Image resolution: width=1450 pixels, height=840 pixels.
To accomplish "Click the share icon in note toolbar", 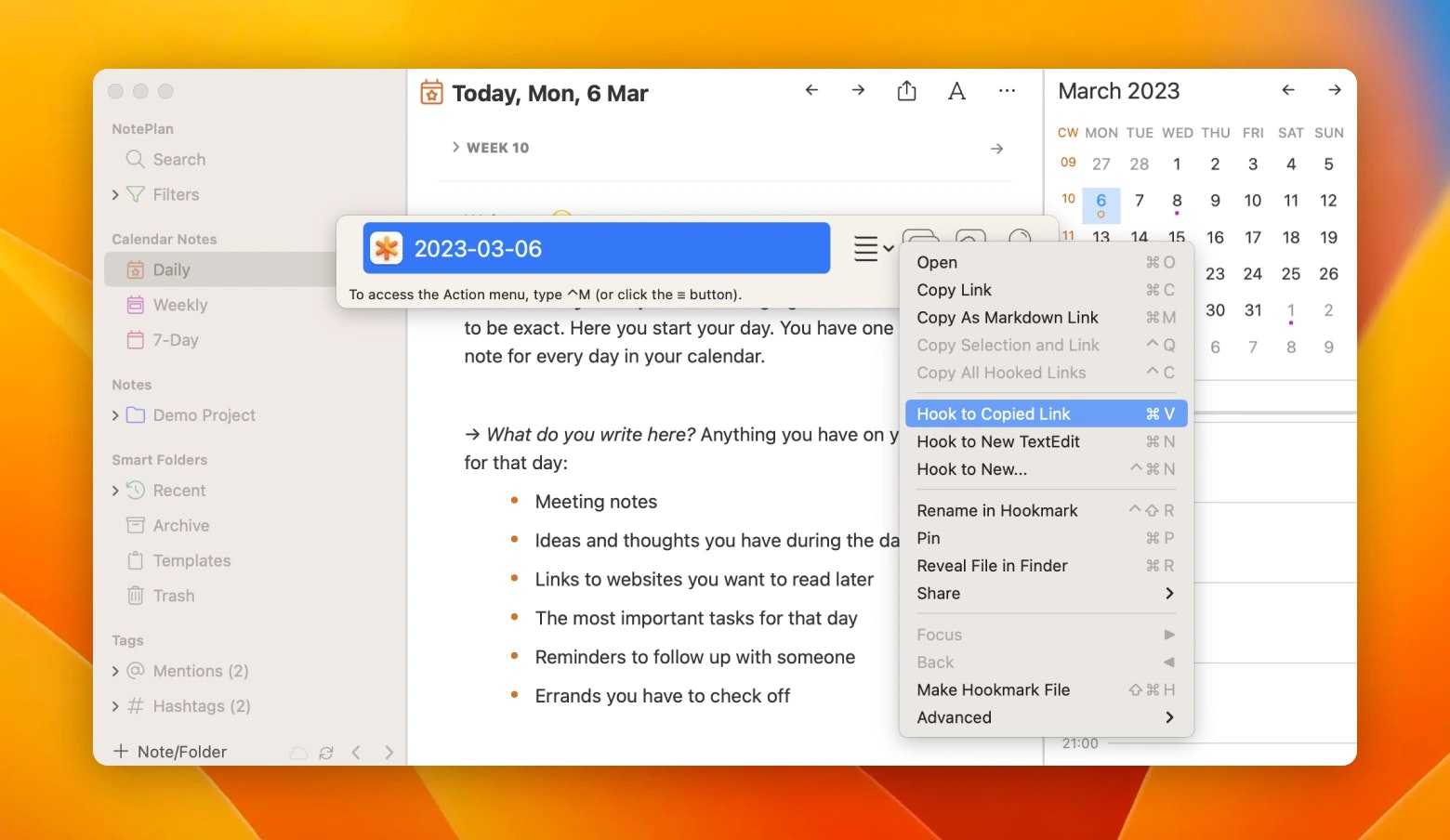I will [x=907, y=91].
